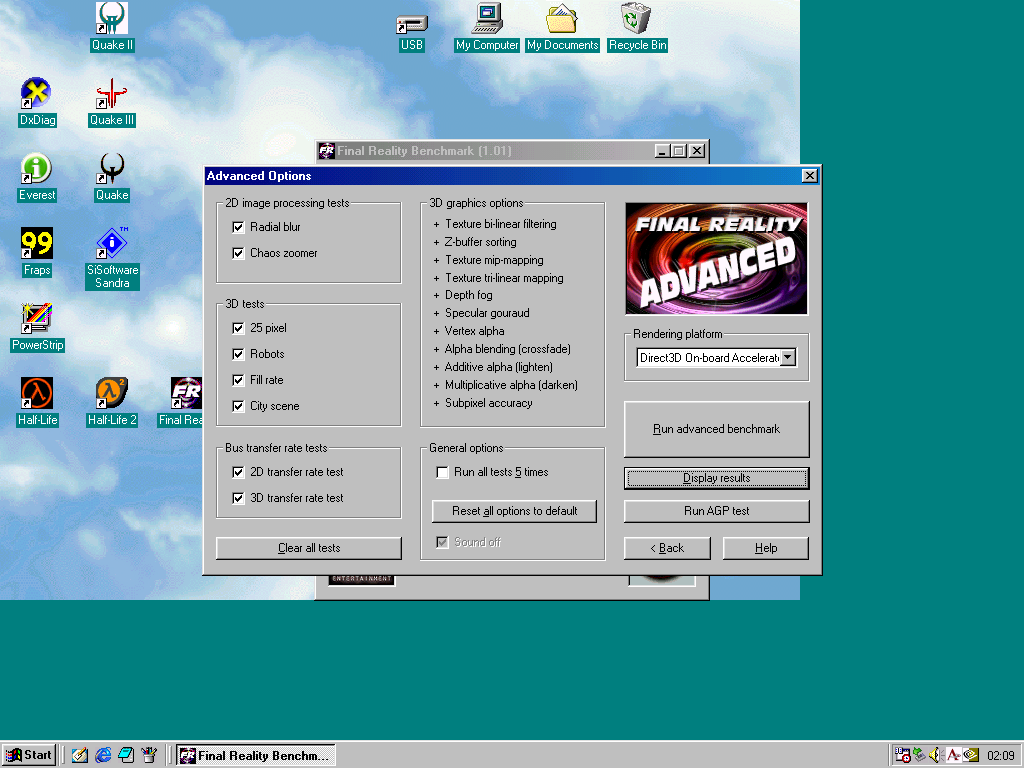Expand the Rendering platform dropdown
This screenshot has height=768, width=1024.
[788, 358]
